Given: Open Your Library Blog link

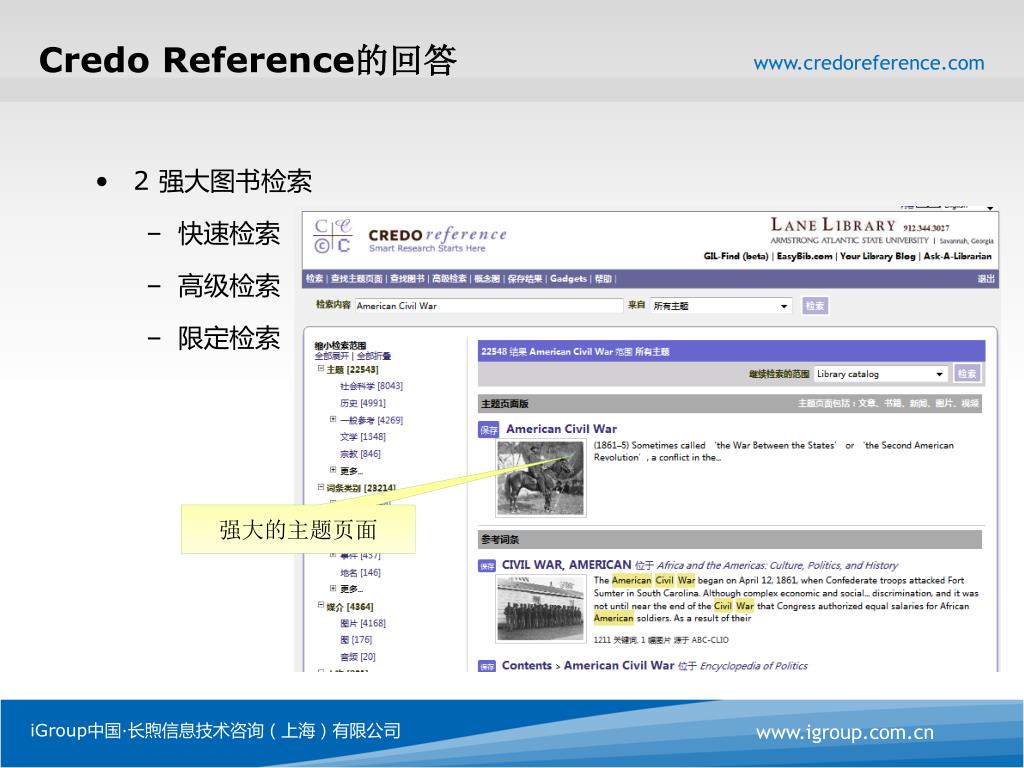Looking at the screenshot, I should click(x=878, y=256).
